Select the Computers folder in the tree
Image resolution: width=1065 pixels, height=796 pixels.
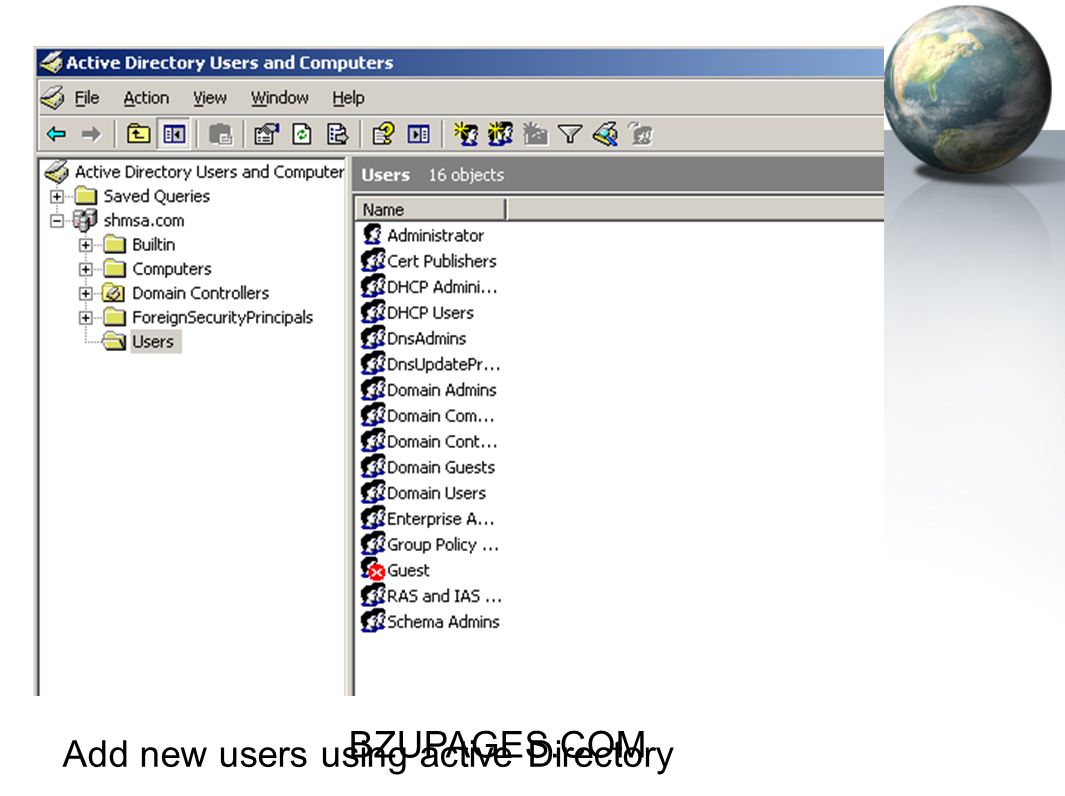point(172,269)
